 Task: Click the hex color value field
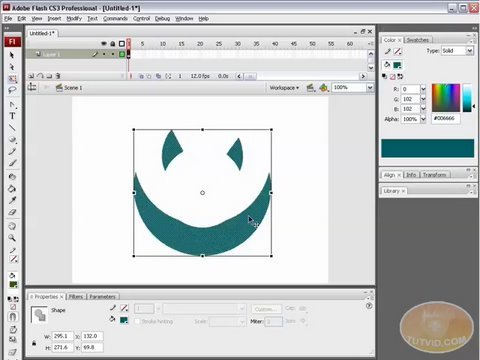tap(446, 118)
